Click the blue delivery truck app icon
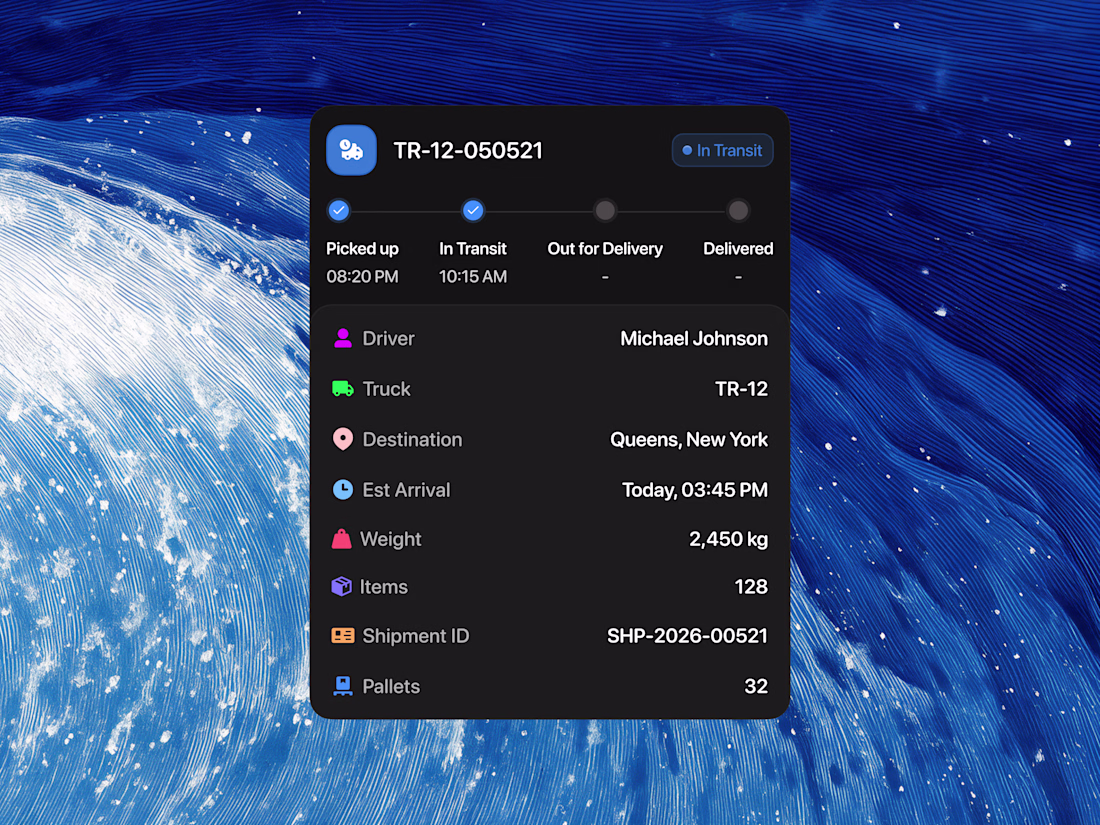 point(351,150)
